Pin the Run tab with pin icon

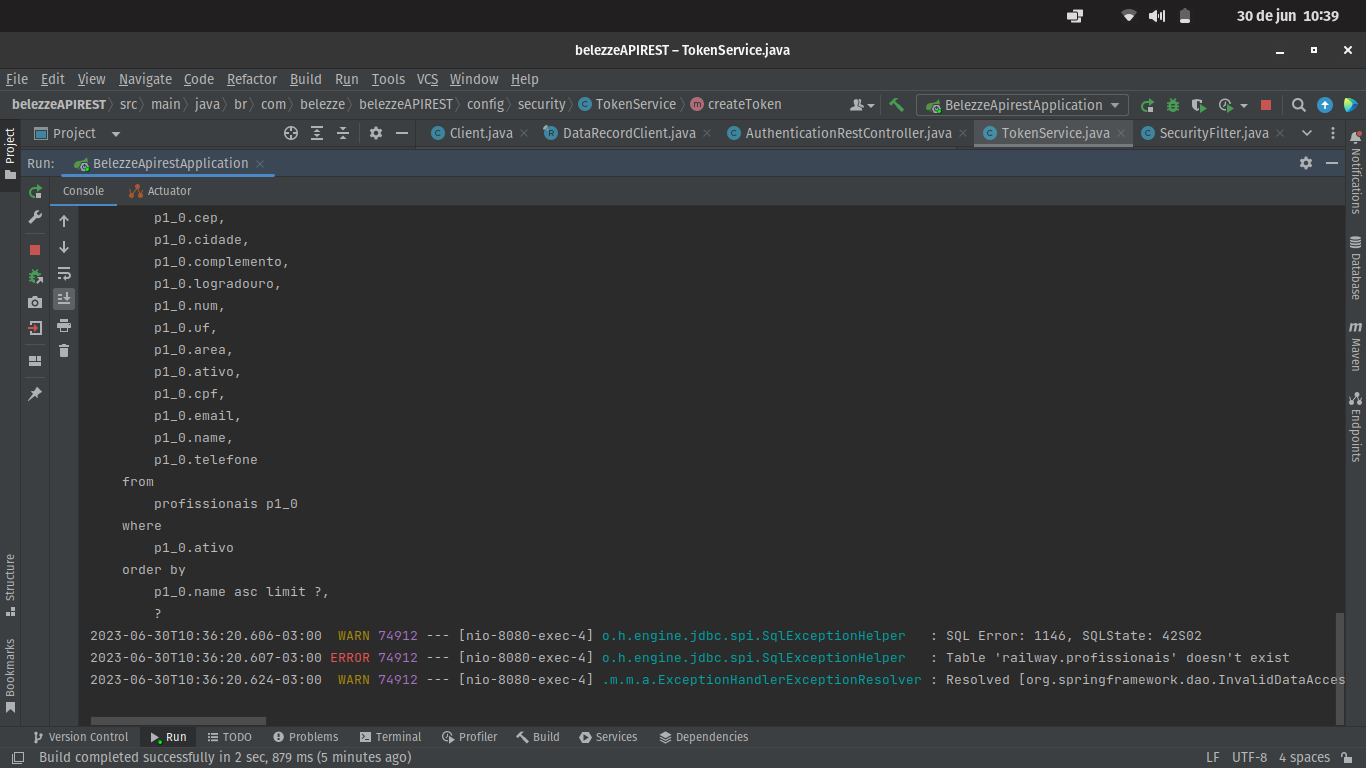(35, 394)
